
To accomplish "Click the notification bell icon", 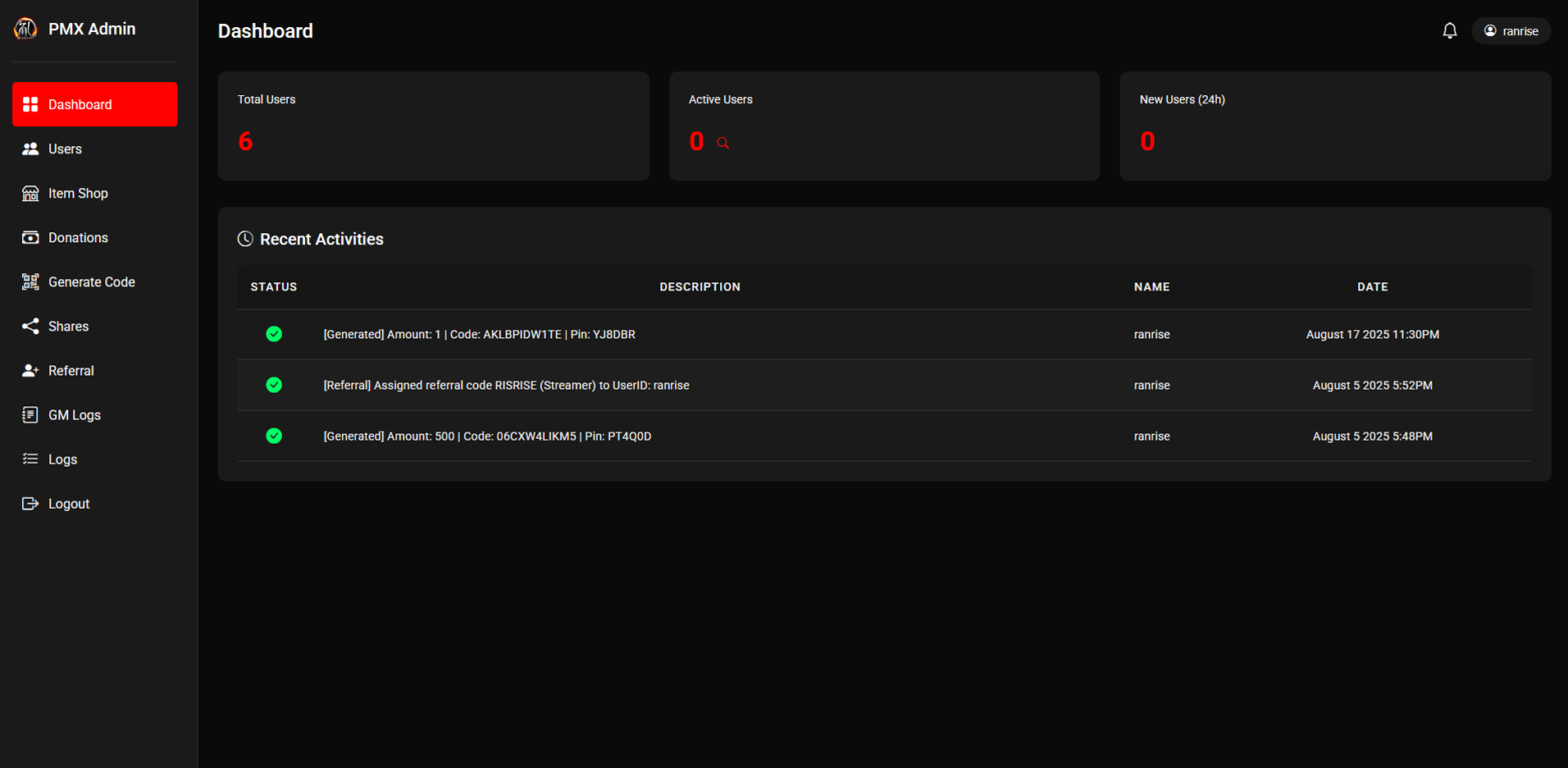I will pyautogui.click(x=1449, y=31).
